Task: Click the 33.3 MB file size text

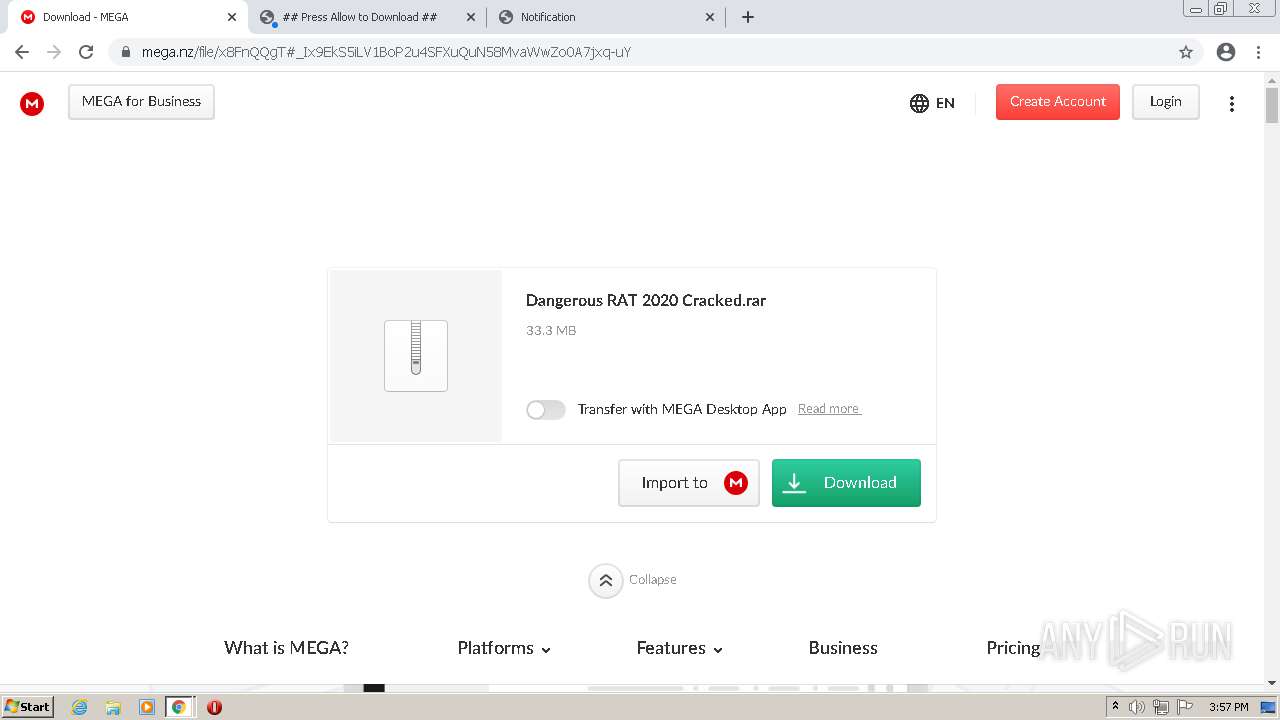Action: [x=551, y=331]
